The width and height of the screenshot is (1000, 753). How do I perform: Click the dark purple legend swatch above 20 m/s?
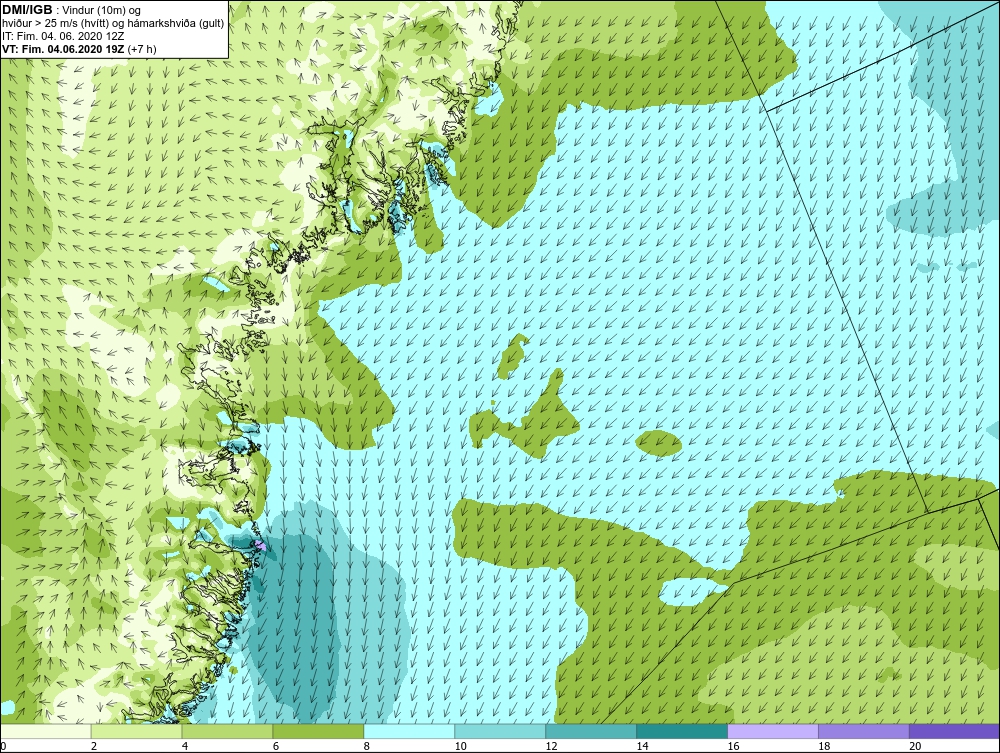pyautogui.click(x=955, y=731)
